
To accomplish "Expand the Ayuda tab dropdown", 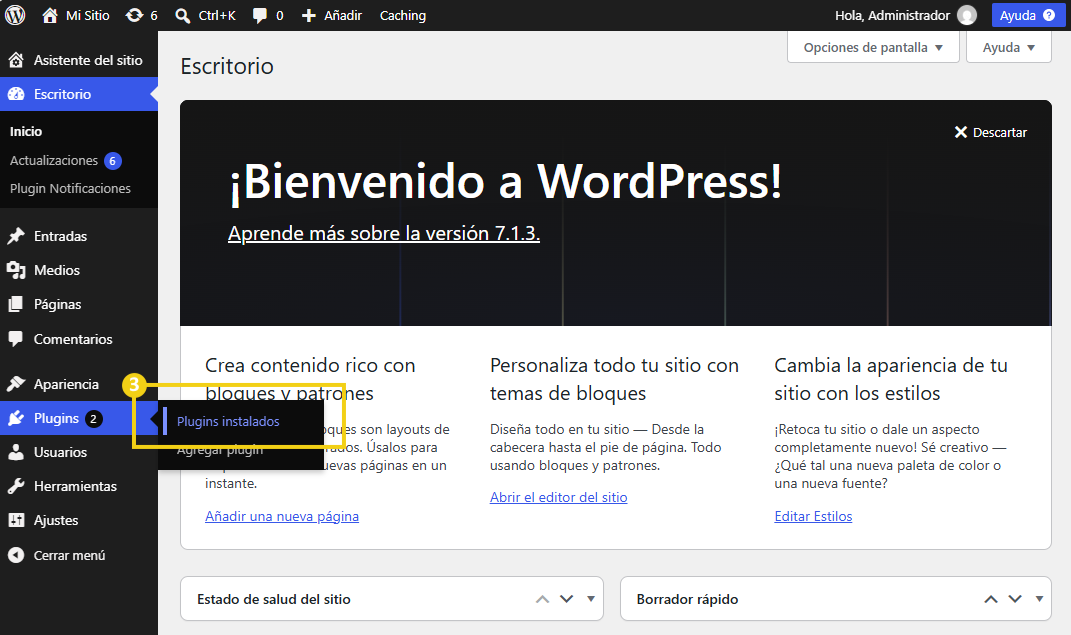I will [1008, 47].
